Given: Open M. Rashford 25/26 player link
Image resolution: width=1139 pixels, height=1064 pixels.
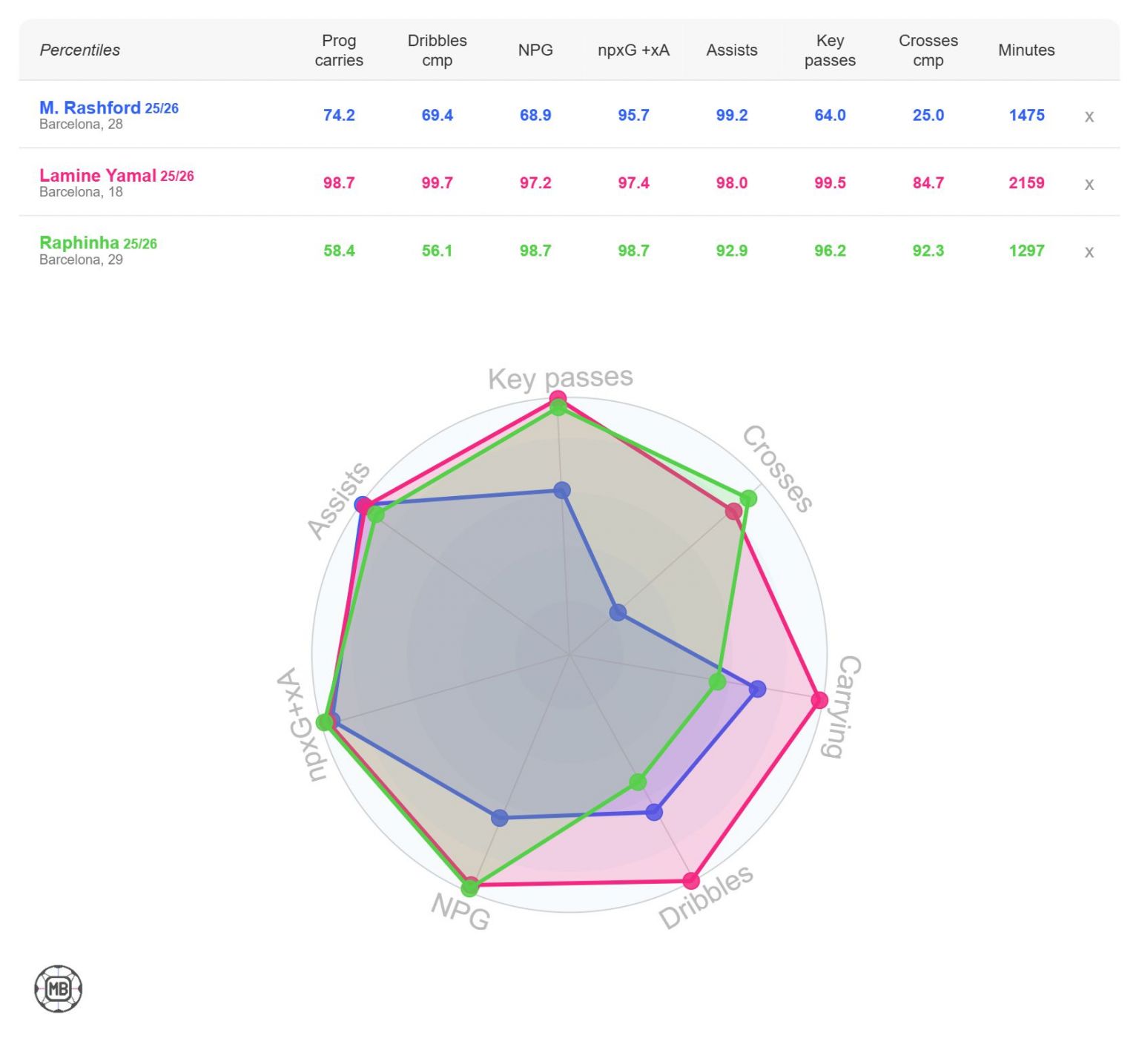Looking at the screenshot, I should point(109,108).
